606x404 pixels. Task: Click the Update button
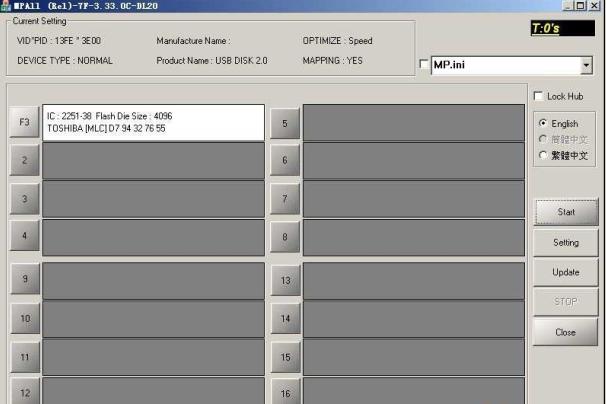(x=566, y=272)
